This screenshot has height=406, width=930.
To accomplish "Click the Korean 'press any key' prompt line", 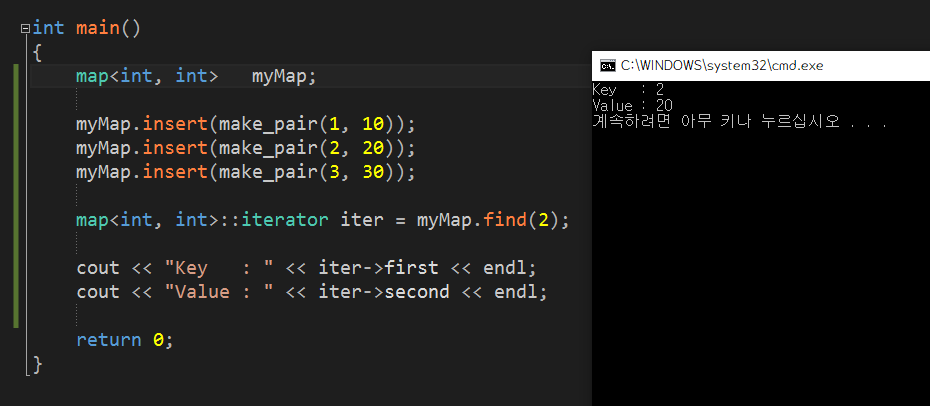I will coord(740,122).
